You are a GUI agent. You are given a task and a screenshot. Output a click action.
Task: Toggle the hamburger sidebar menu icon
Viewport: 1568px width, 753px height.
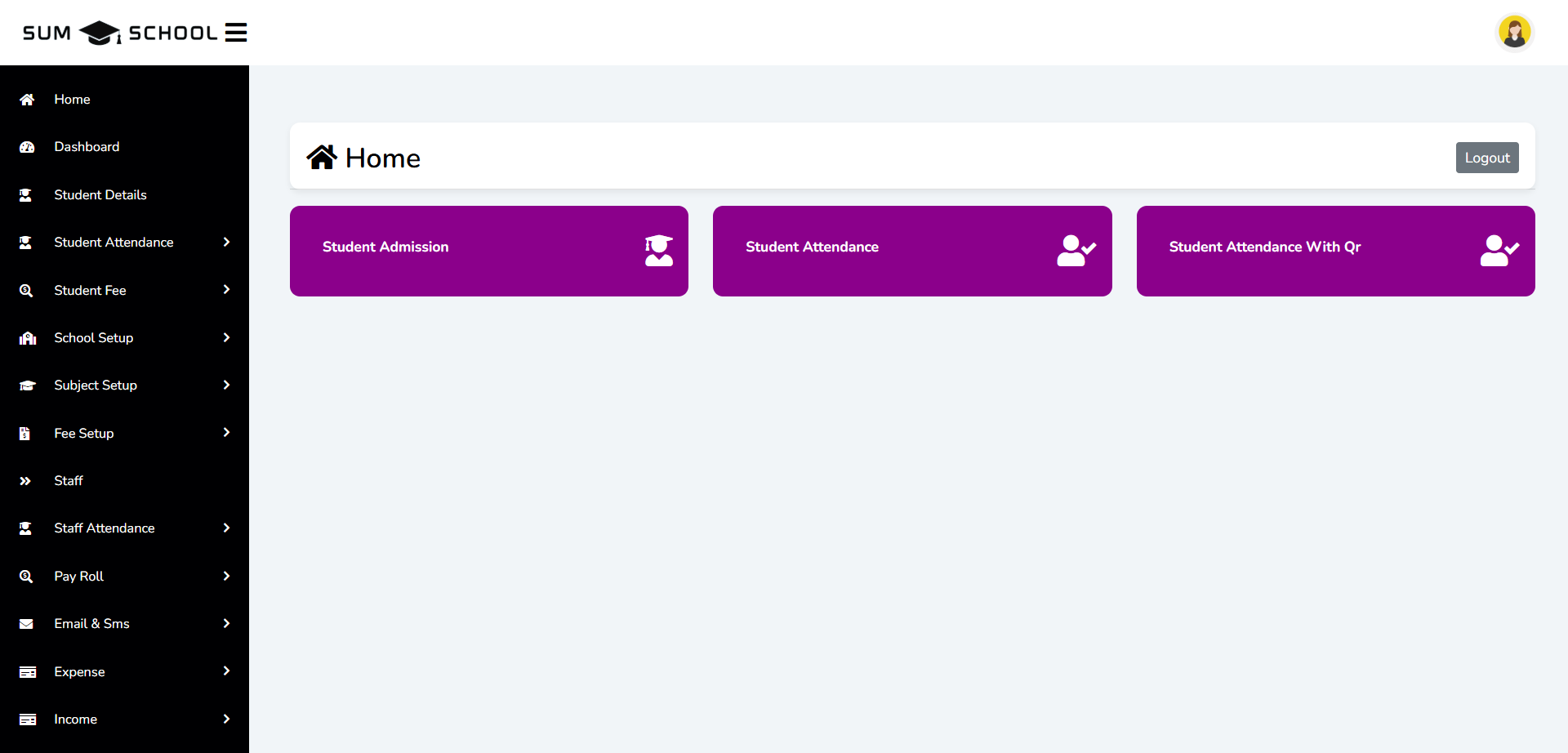pos(236,33)
